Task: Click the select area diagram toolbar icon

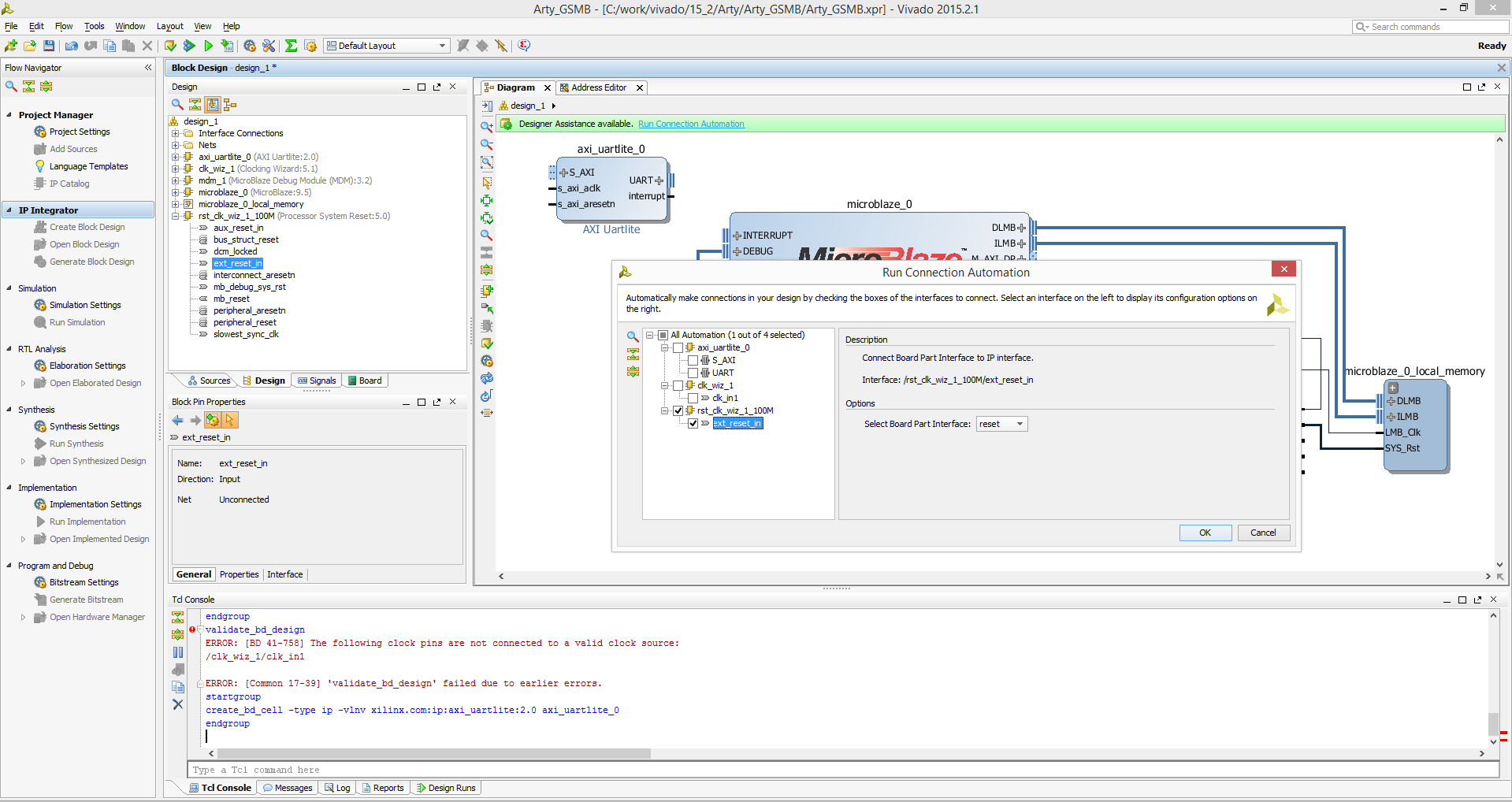Action: [487, 181]
